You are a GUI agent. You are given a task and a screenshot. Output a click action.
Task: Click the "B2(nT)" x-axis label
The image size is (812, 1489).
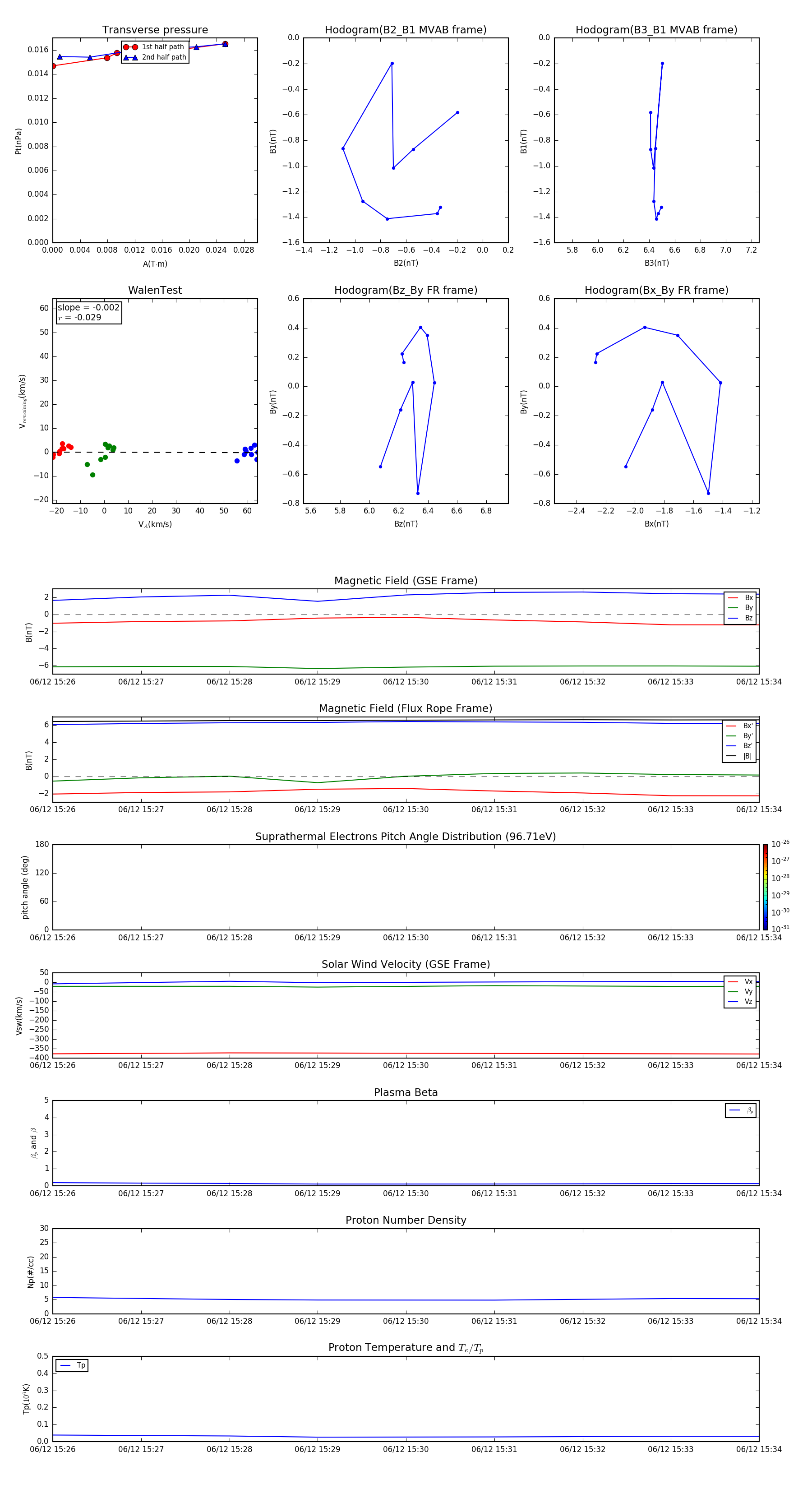[406, 263]
